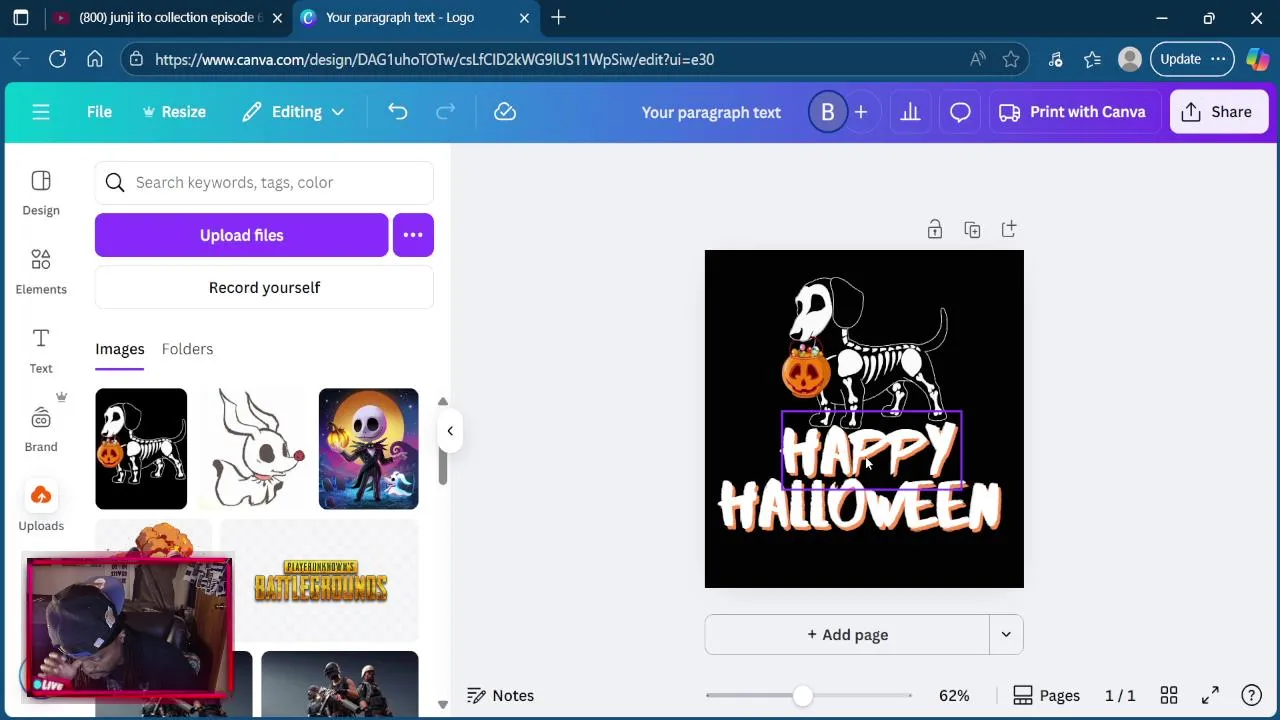The width and height of the screenshot is (1280, 720).
Task: Open the Brand side panel
Action: [x=41, y=430]
